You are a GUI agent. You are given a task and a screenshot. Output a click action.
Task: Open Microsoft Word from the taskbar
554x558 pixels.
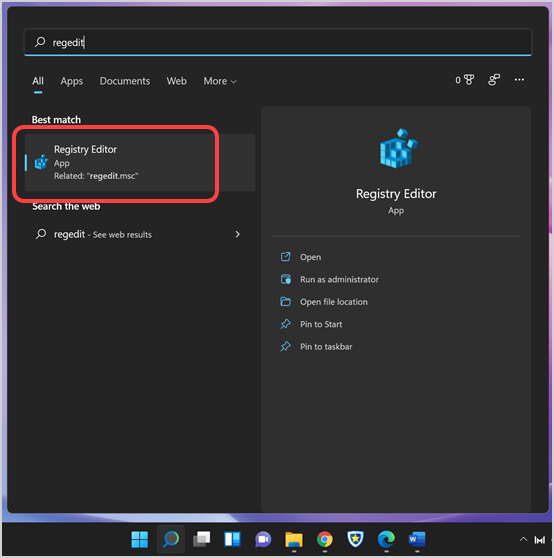[x=417, y=539]
